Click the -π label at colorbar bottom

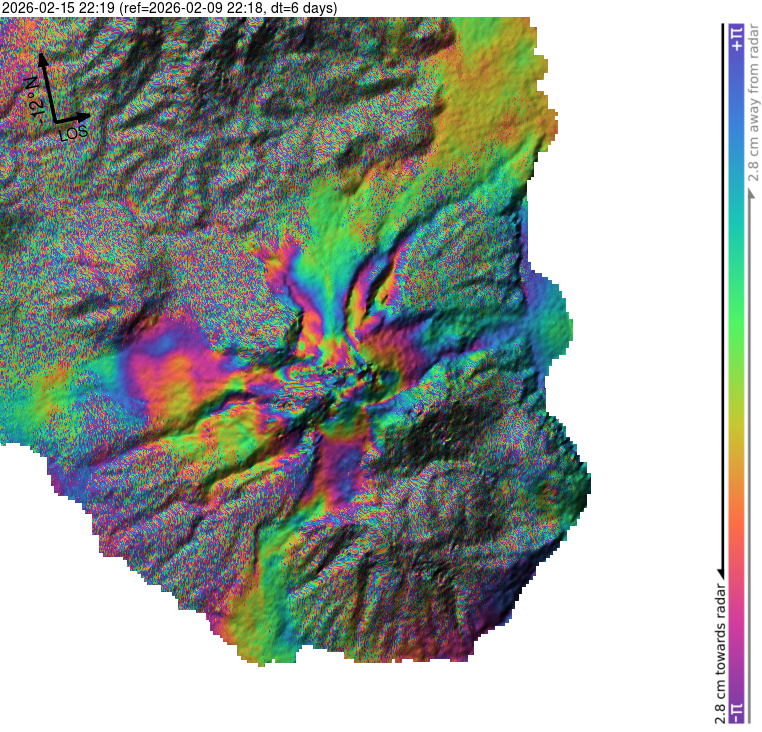[736, 710]
